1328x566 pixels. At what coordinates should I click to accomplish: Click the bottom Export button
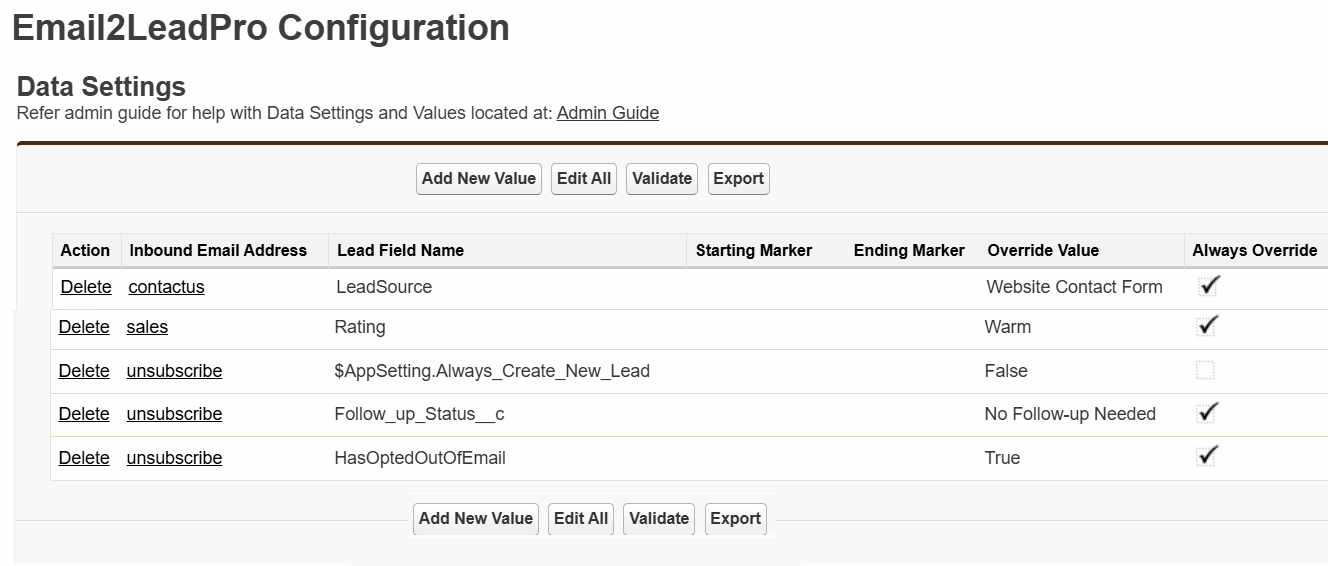coord(735,519)
